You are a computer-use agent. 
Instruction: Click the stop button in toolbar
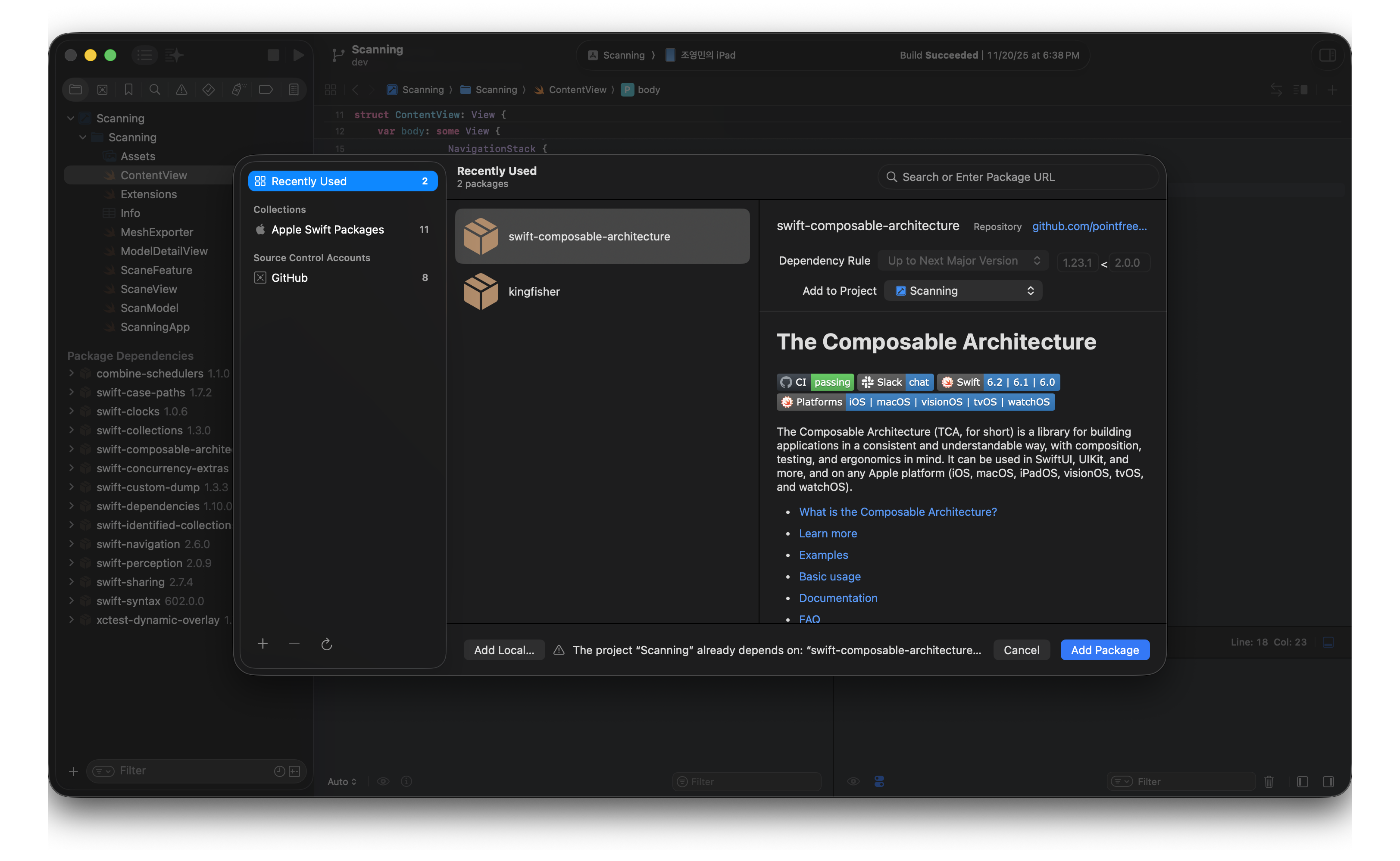pyautogui.click(x=273, y=55)
